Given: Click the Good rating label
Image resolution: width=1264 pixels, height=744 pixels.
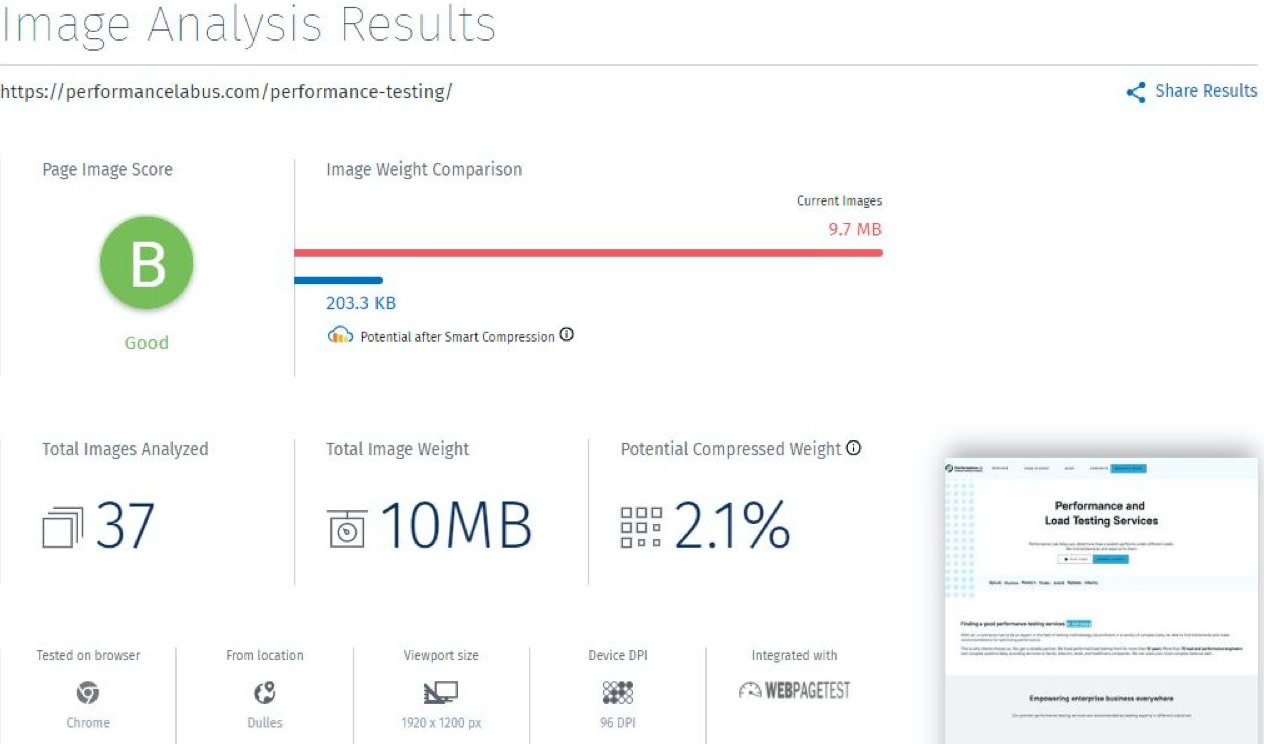Looking at the screenshot, I should (146, 343).
